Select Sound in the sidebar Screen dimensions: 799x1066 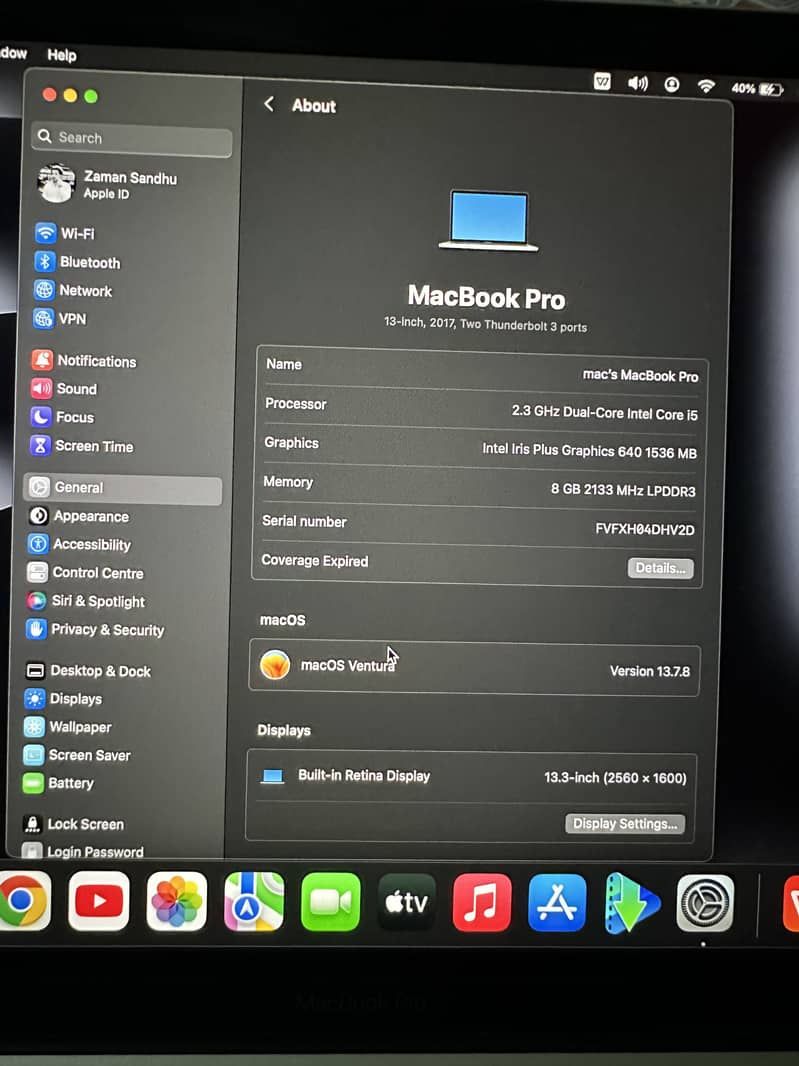(64, 389)
